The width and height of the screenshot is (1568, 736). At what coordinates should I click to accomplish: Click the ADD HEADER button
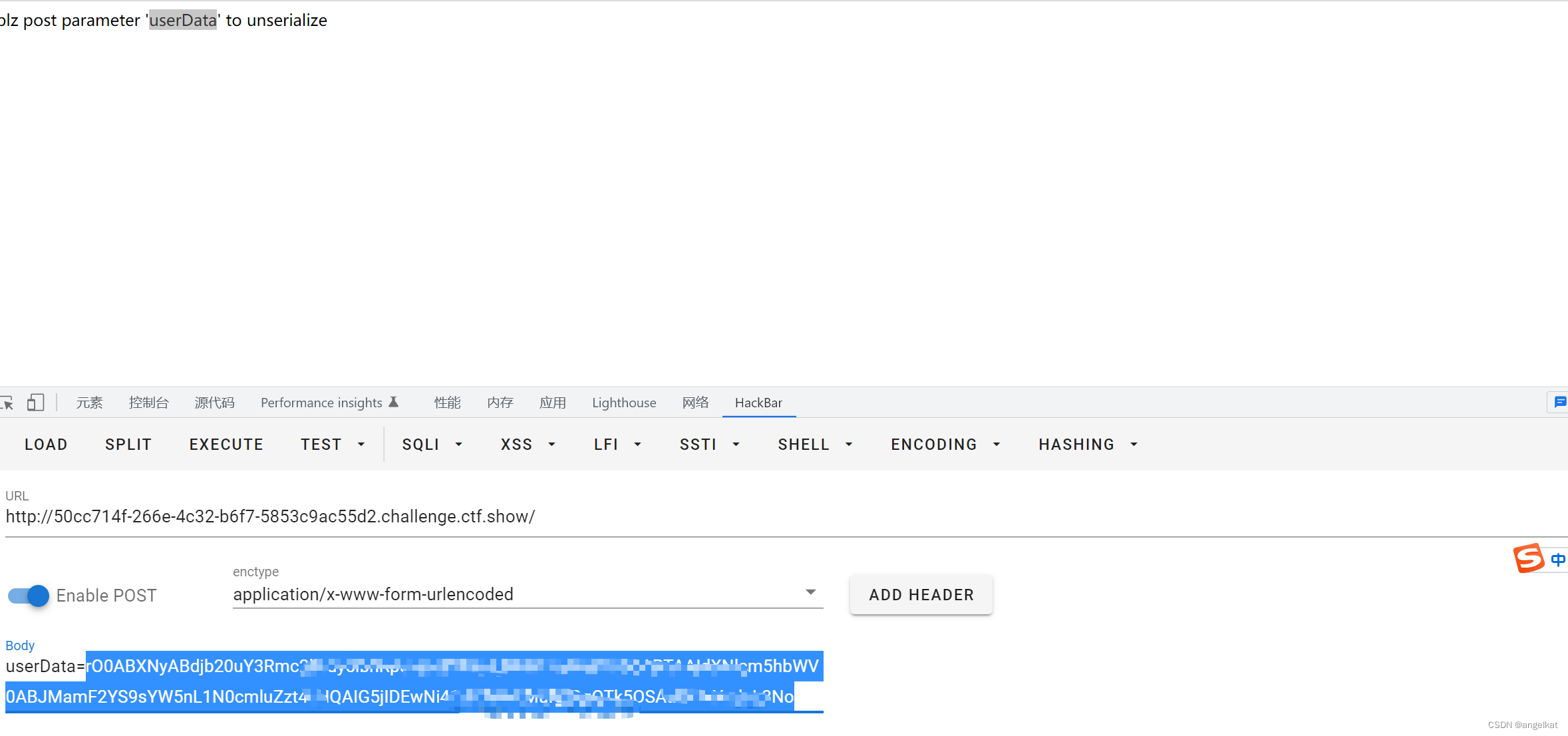point(921,595)
